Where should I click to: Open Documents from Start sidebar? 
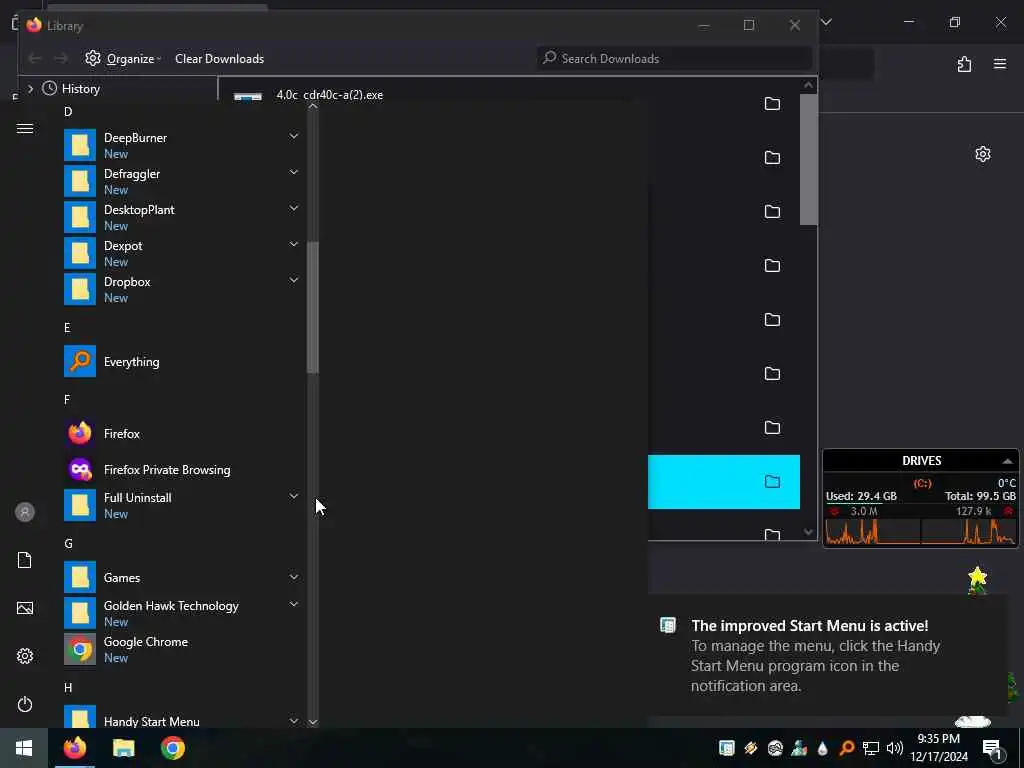25,560
